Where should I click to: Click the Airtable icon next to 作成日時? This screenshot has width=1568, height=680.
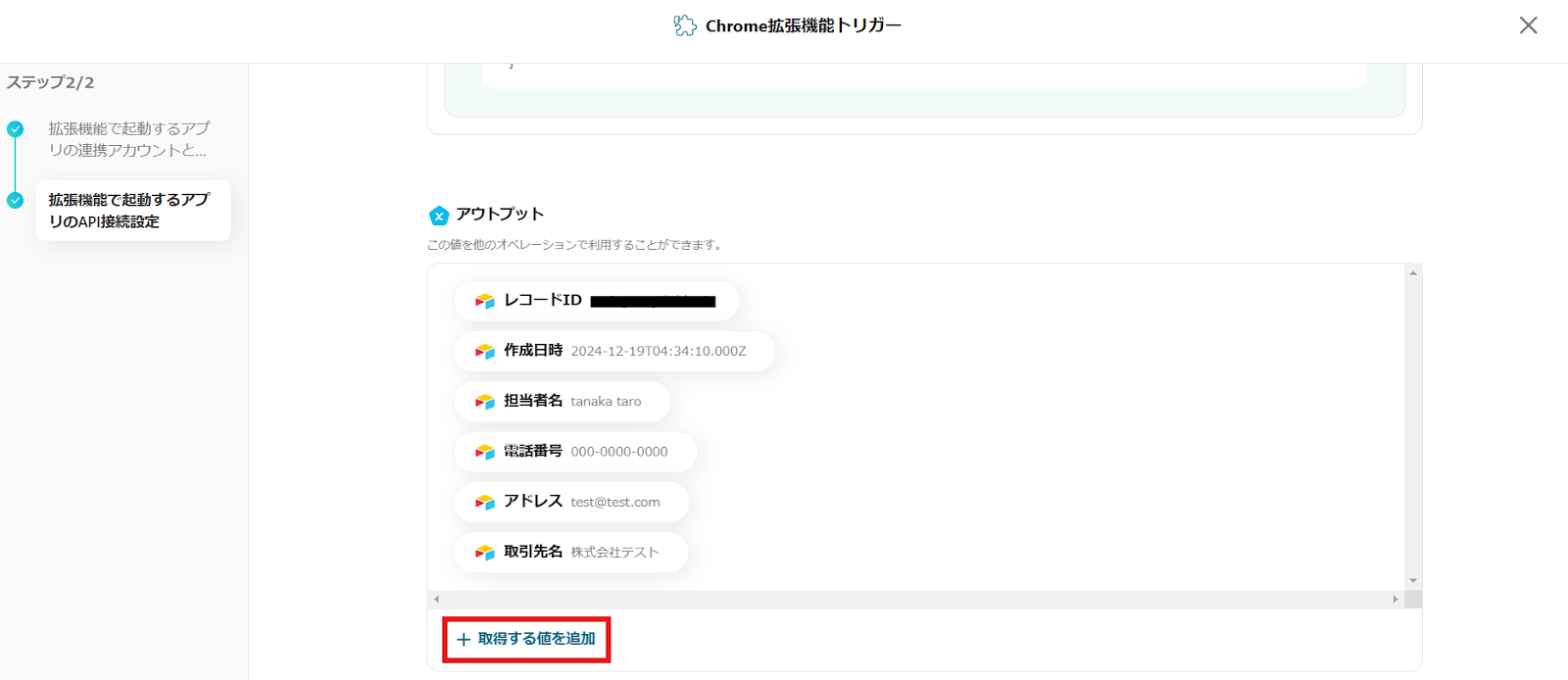click(484, 351)
